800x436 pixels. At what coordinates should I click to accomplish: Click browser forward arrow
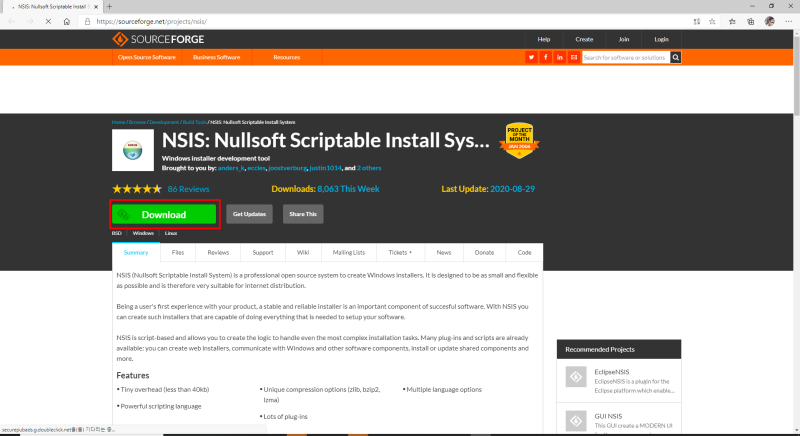[30, 21]
